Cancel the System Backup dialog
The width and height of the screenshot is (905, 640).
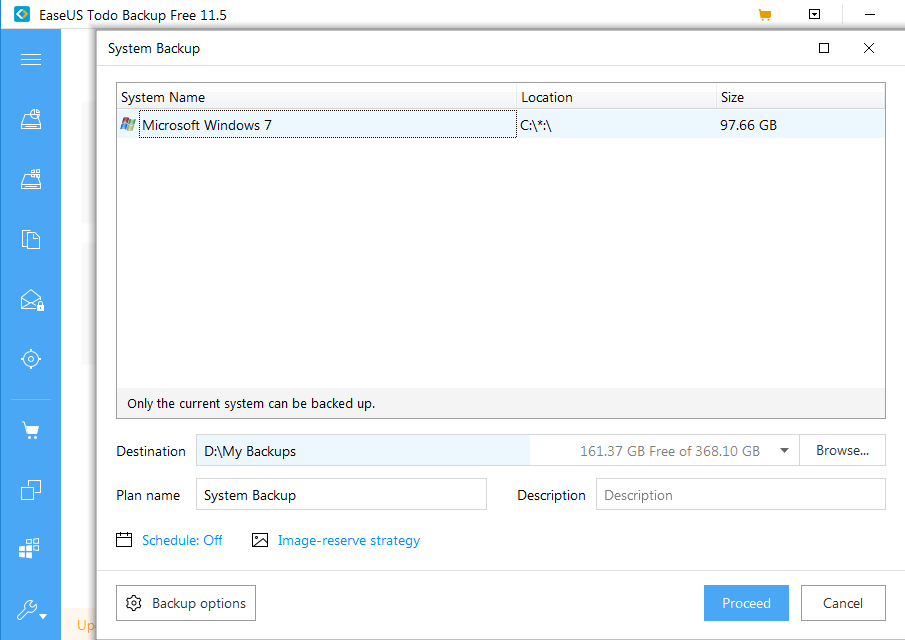tap(842, 603)
